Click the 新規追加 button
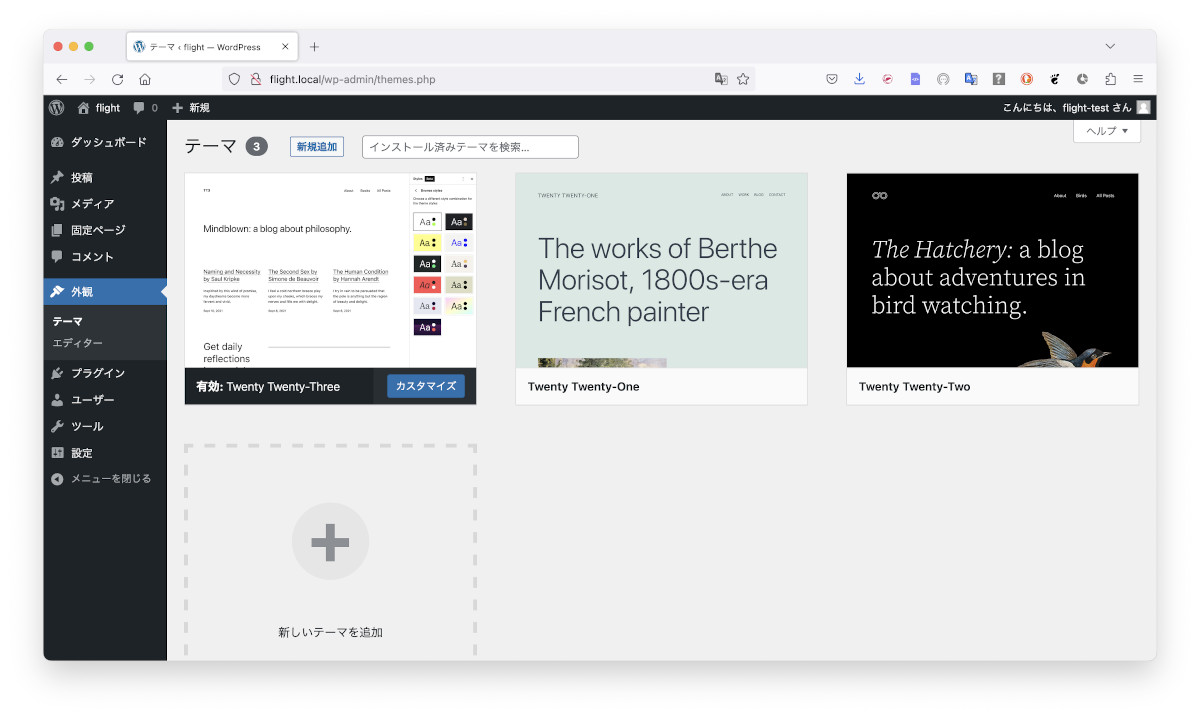 click(x=317, y=147)
